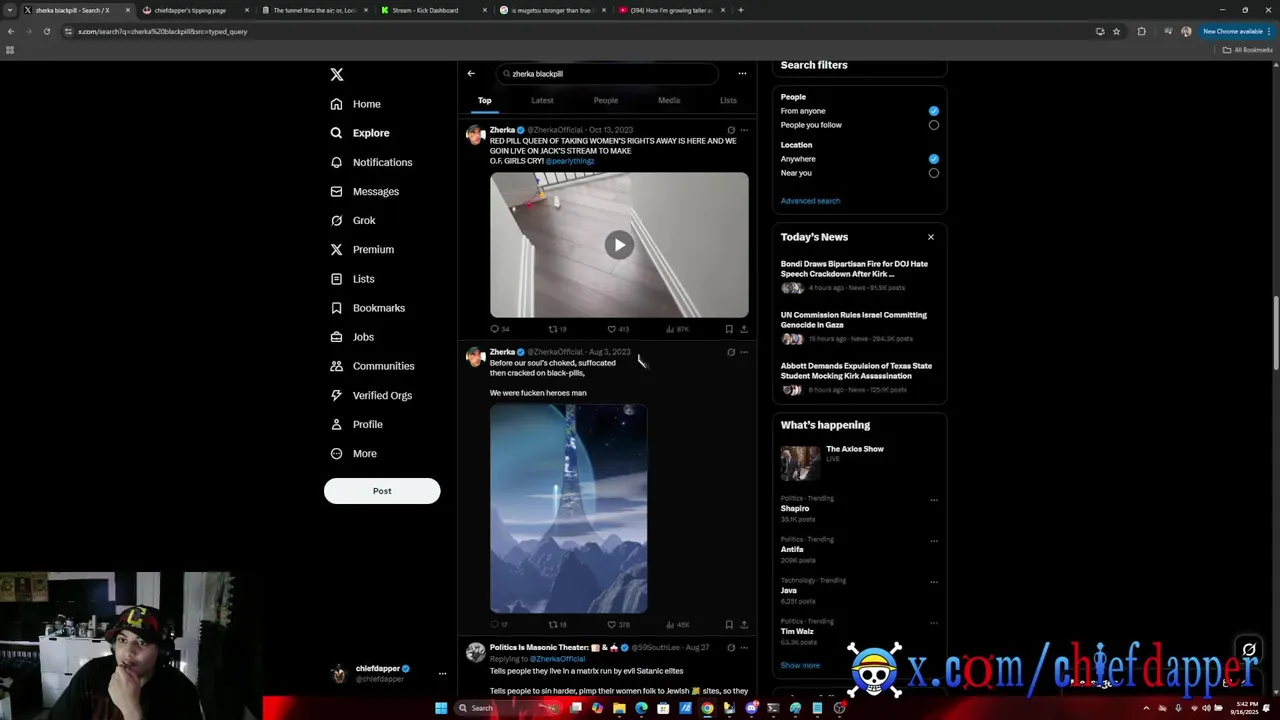1280x720 pixels.
Task: Open Premium in sidebar
Action: [x=362, y=249]
